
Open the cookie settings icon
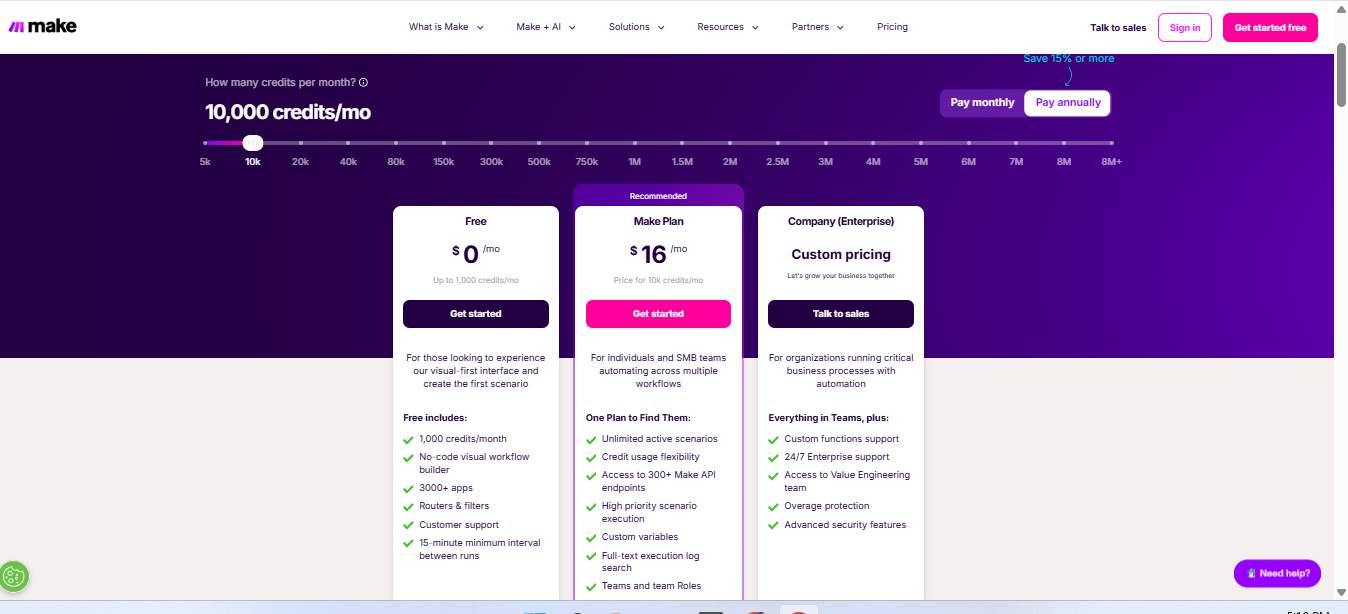click(14, 576)
